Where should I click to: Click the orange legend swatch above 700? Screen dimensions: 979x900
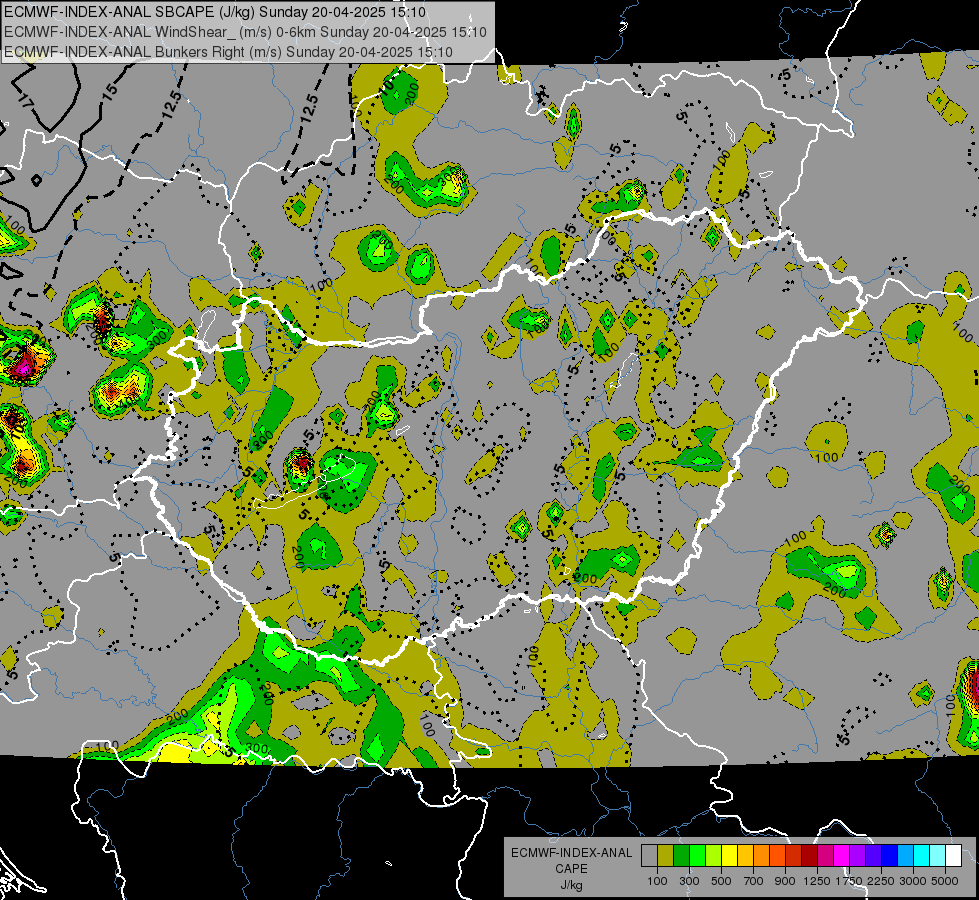tap(762, 855)
